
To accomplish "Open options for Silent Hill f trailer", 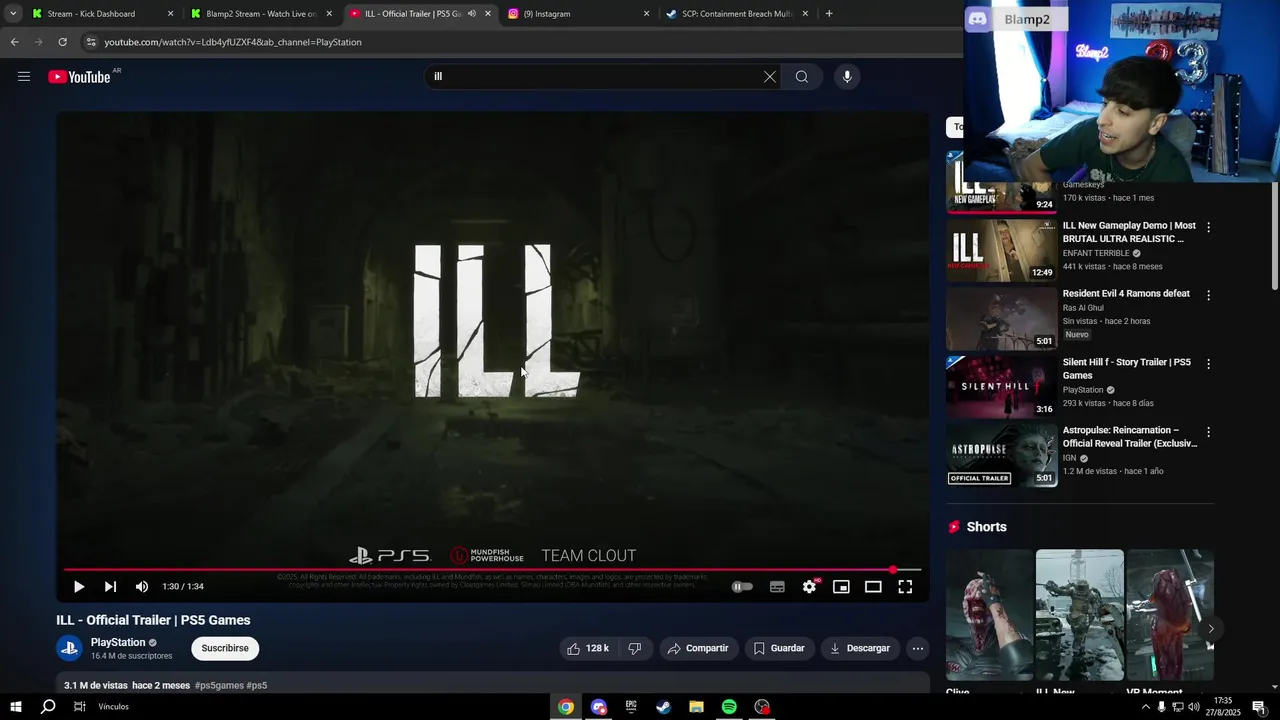I will 1208,364.
